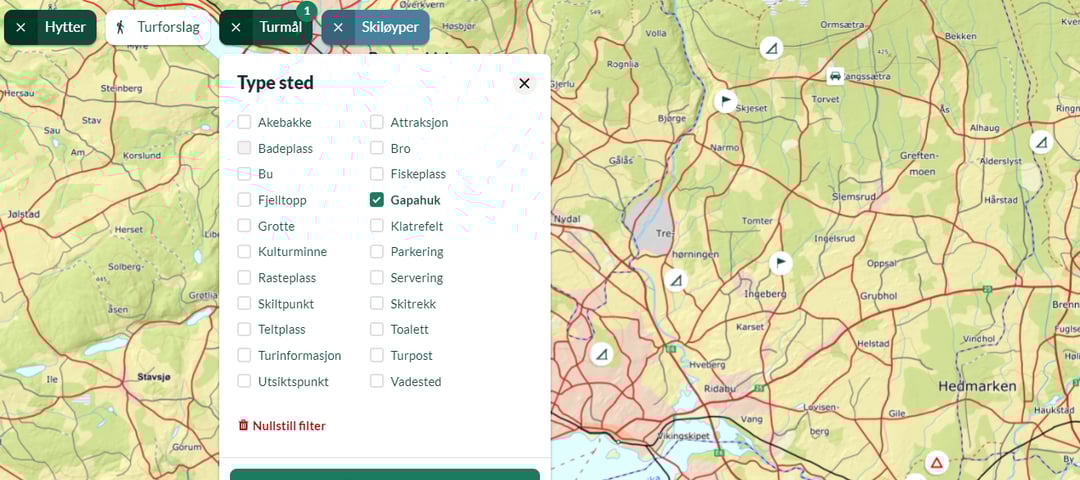Clear the Skiløyper filter using its X

[338, 27]
